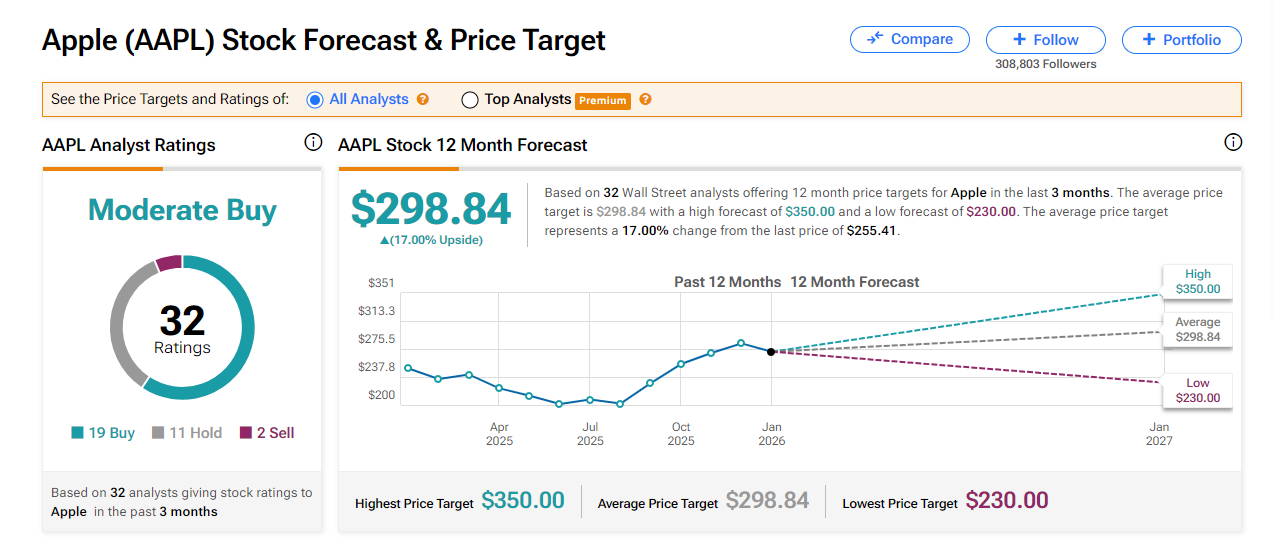
Task: Click the orange Premium badge
Action: pyautogui.click(x=603, y=100)
